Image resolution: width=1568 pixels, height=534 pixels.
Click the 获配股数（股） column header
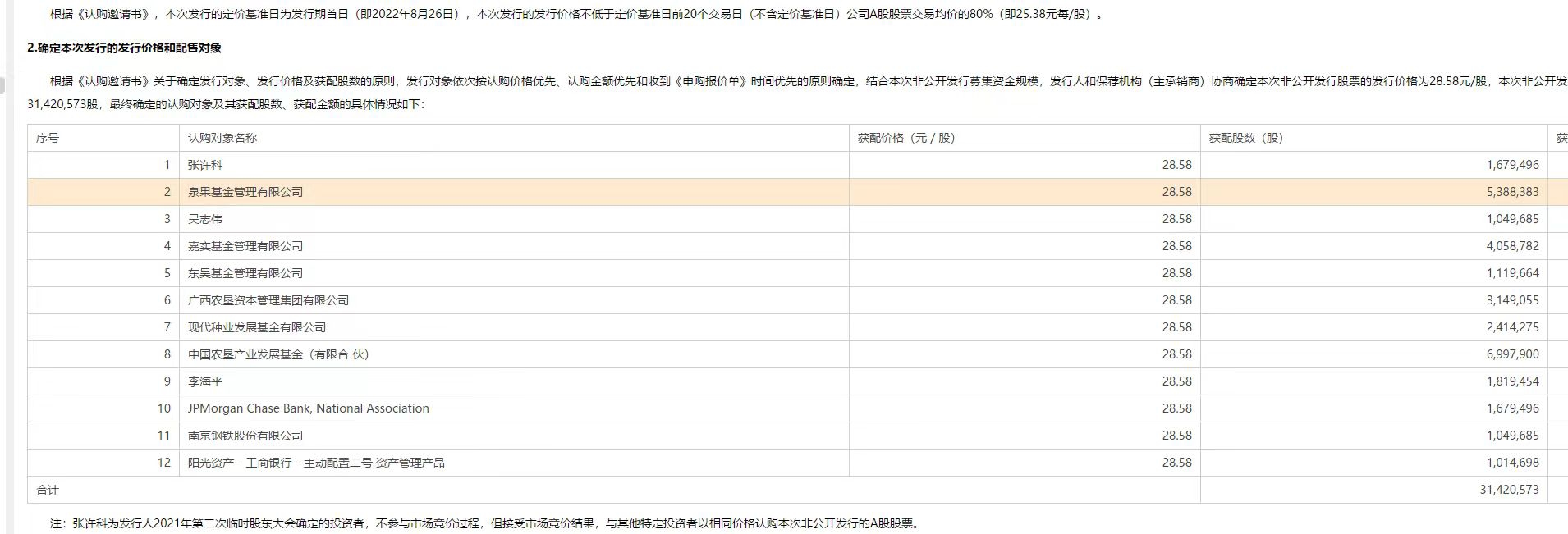coord(1373,138)
